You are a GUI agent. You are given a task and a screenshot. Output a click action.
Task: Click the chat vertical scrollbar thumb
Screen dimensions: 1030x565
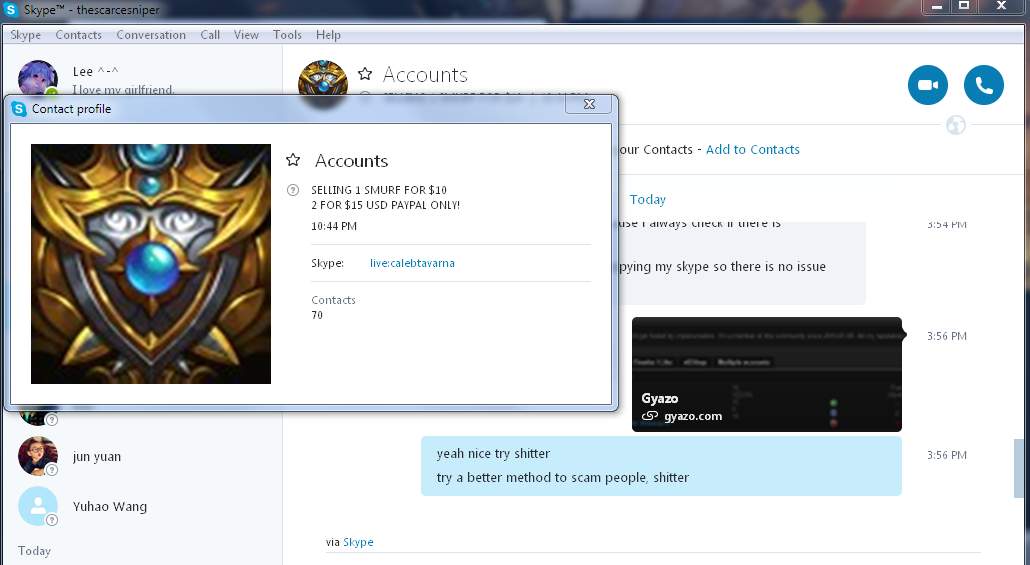pos(1019,468)
